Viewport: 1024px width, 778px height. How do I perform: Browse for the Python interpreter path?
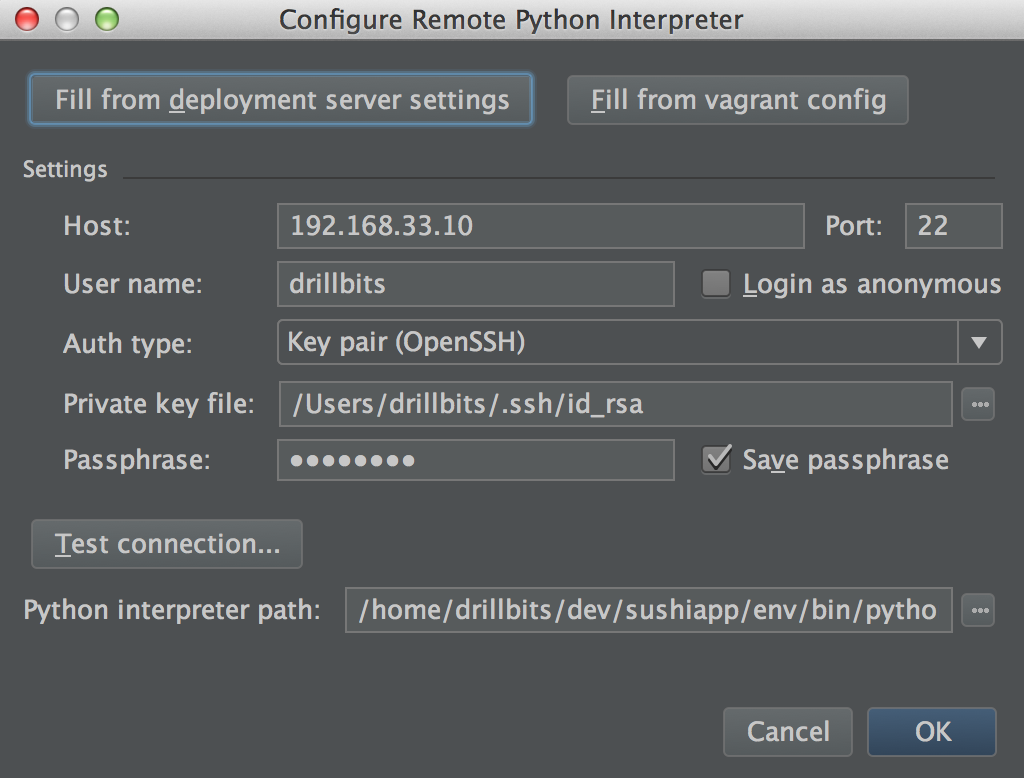[x=978, y=610]
